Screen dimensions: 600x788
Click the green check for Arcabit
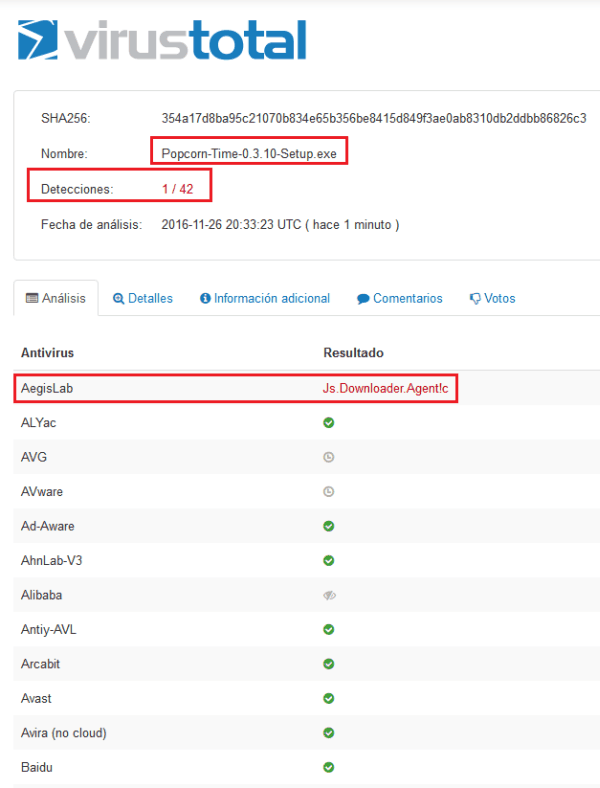click(329, 664)
